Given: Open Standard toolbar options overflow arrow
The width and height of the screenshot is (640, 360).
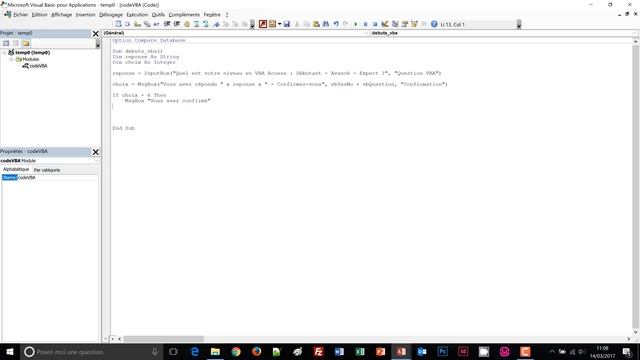Looking at the screenshot, I should [519, 24].
